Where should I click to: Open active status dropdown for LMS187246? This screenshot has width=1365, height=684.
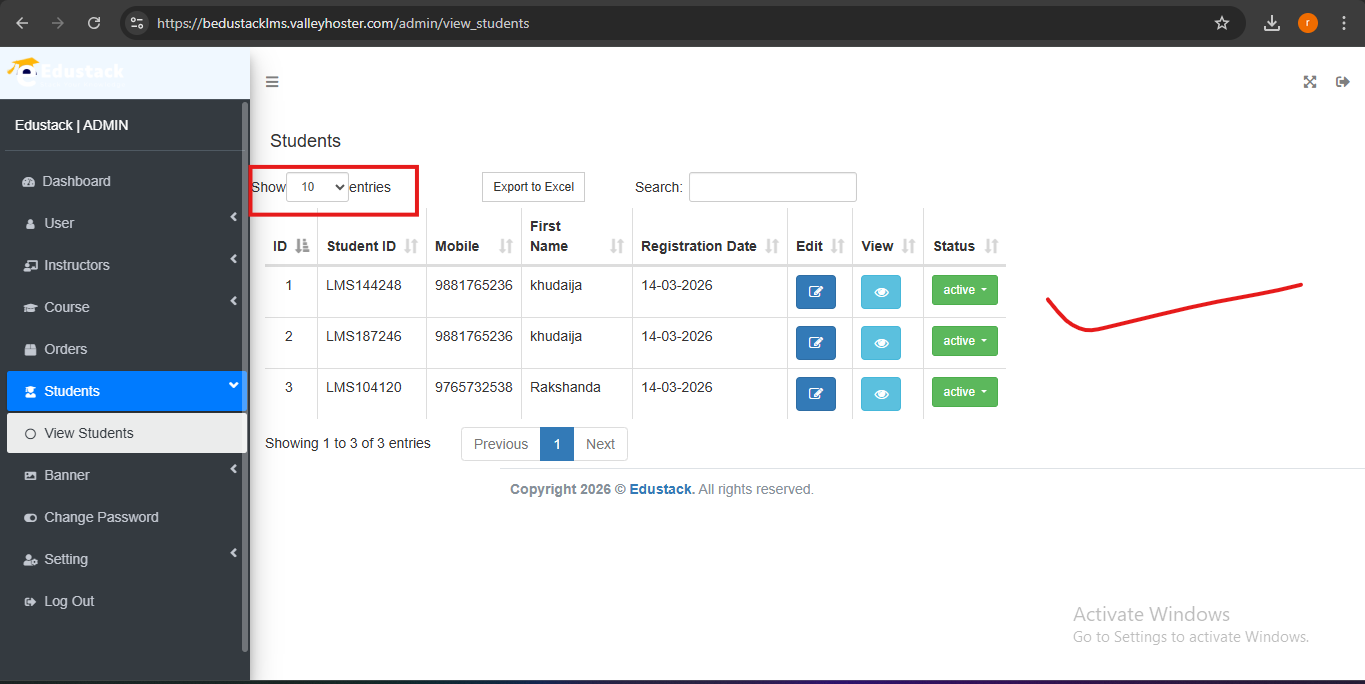965,341
